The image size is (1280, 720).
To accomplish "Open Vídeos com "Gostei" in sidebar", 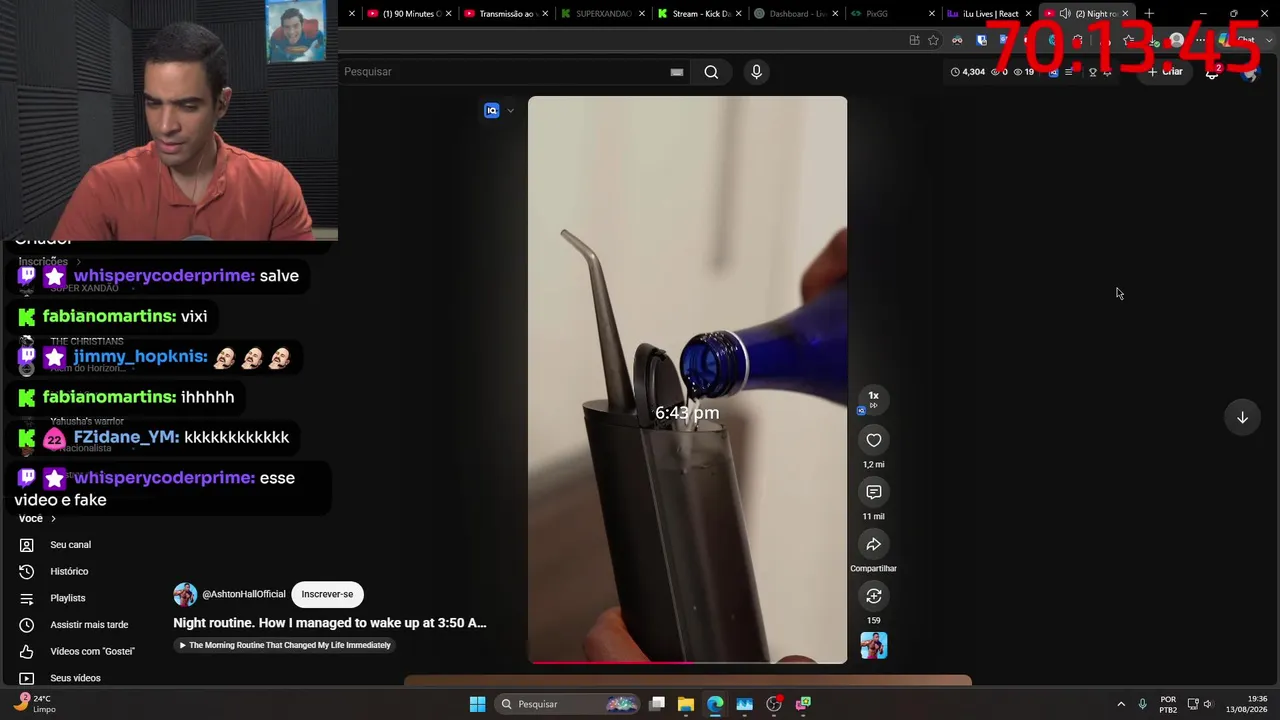I will pyautogui.click(x=92, y=651).
